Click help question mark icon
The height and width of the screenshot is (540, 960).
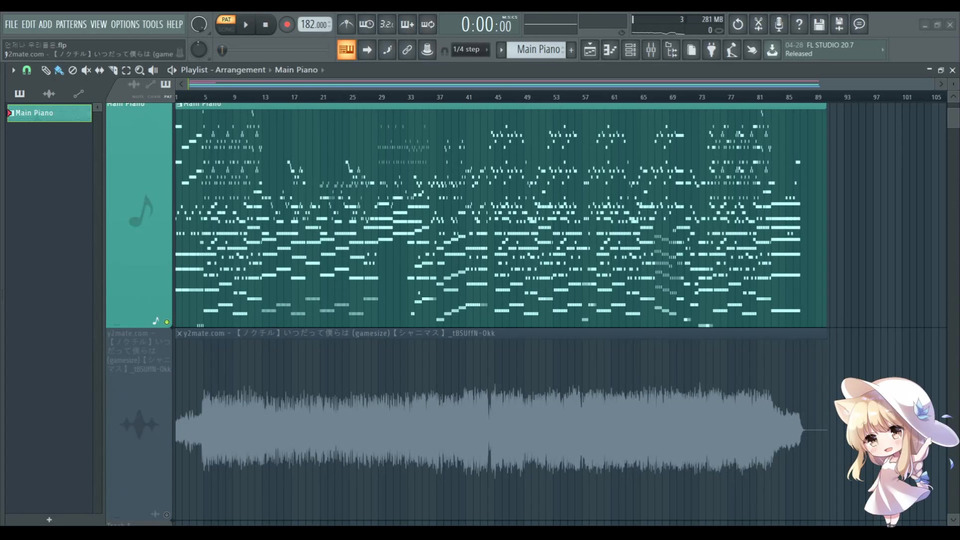[x=799, y=24]
